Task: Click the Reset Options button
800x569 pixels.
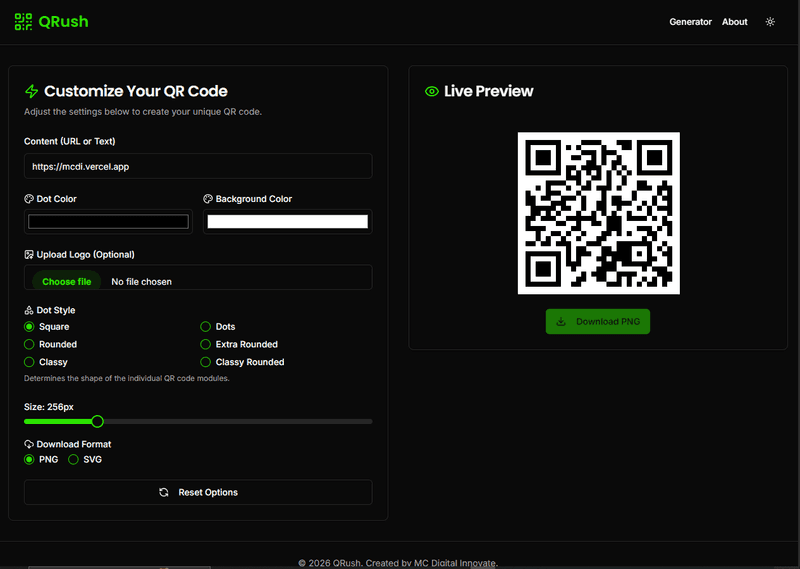Action: [x=198, y=492]
